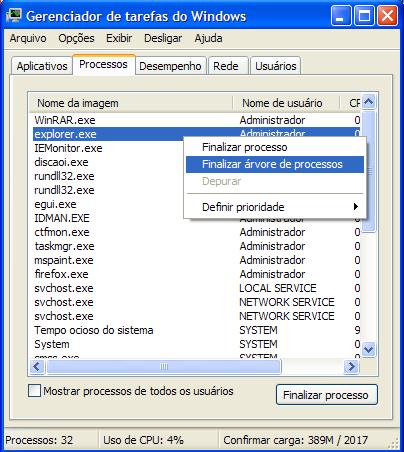The height and width of the screenshot is (452, 404).
Task: Select the ctfmon.exe process
Action: coord(196,232)
